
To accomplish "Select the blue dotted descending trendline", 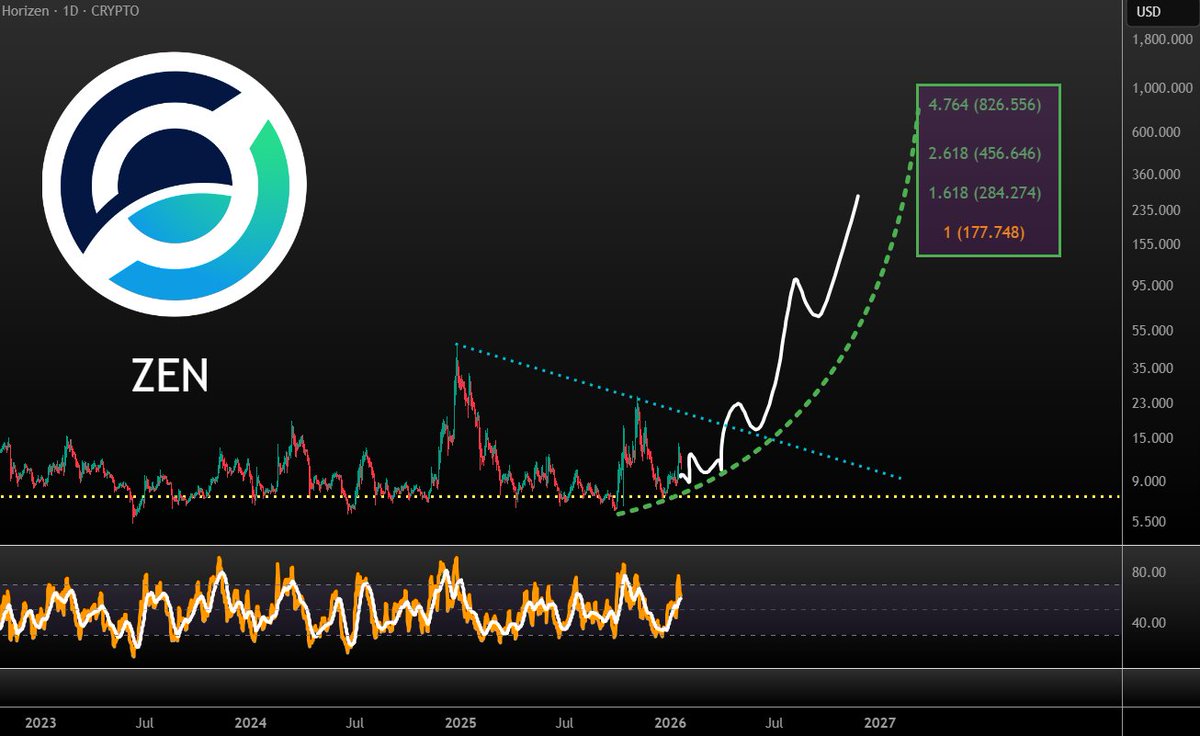I will [x=680, y=411].
